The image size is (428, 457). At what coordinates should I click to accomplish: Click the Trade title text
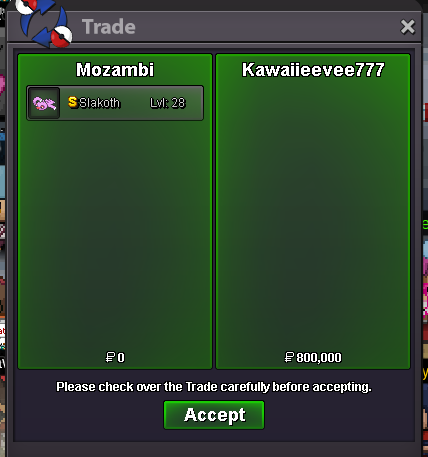(x=109, y=27)
